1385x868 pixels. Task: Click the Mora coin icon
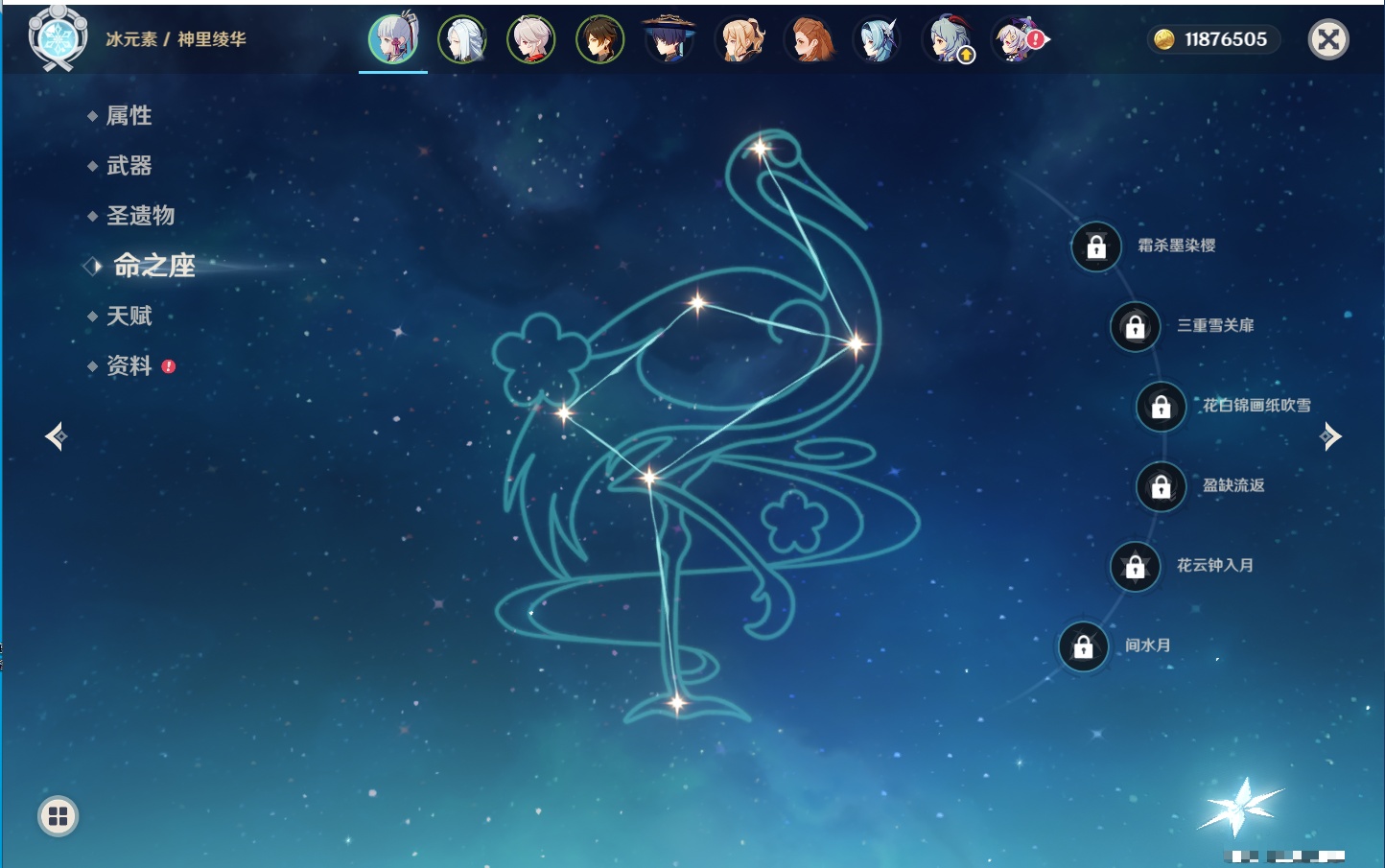coord(1164,39)
